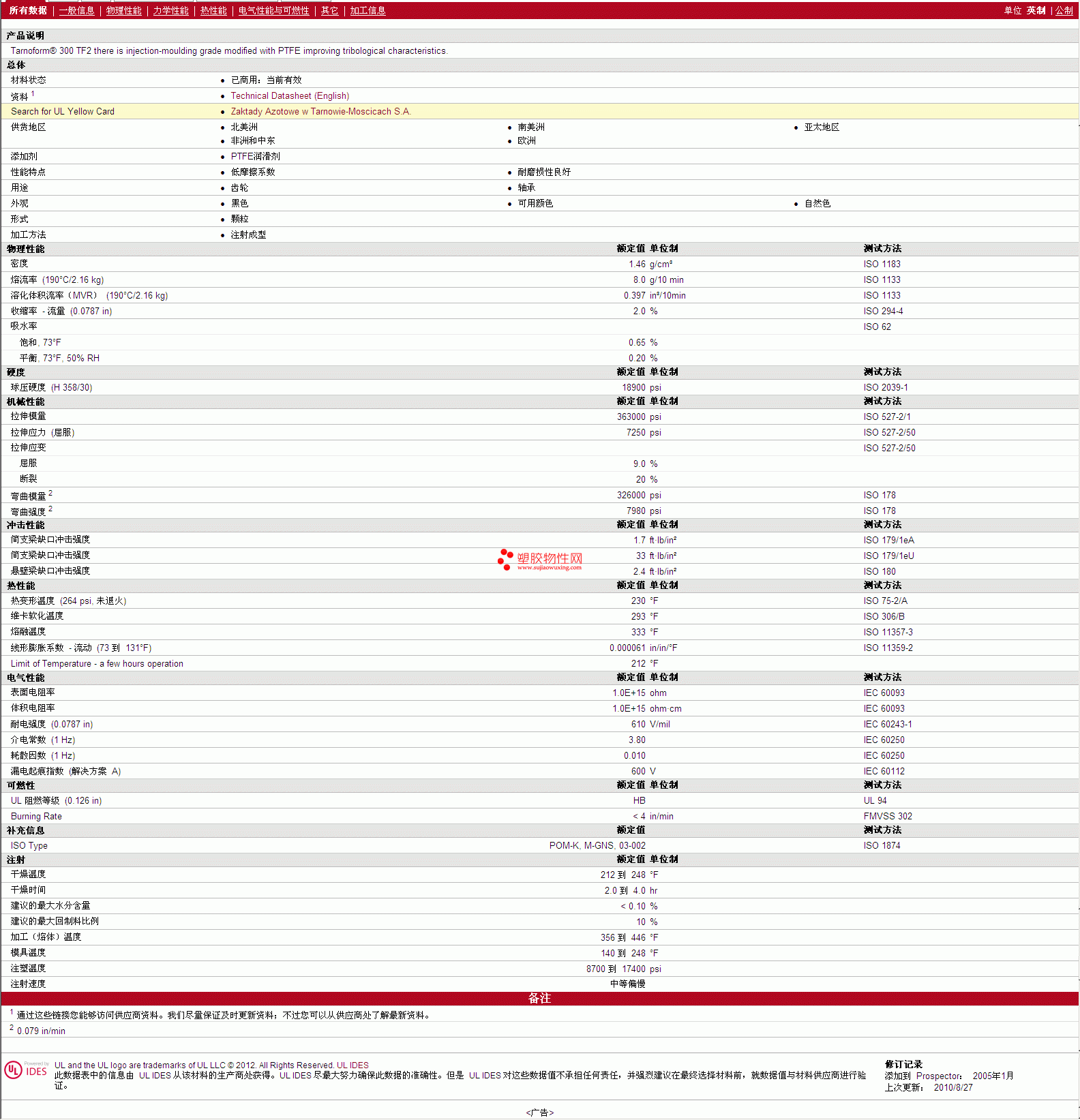Screen dimensions: 1080x1120
Task: Select <广告> text at page bottom
Action: [x=540, y=1113]
